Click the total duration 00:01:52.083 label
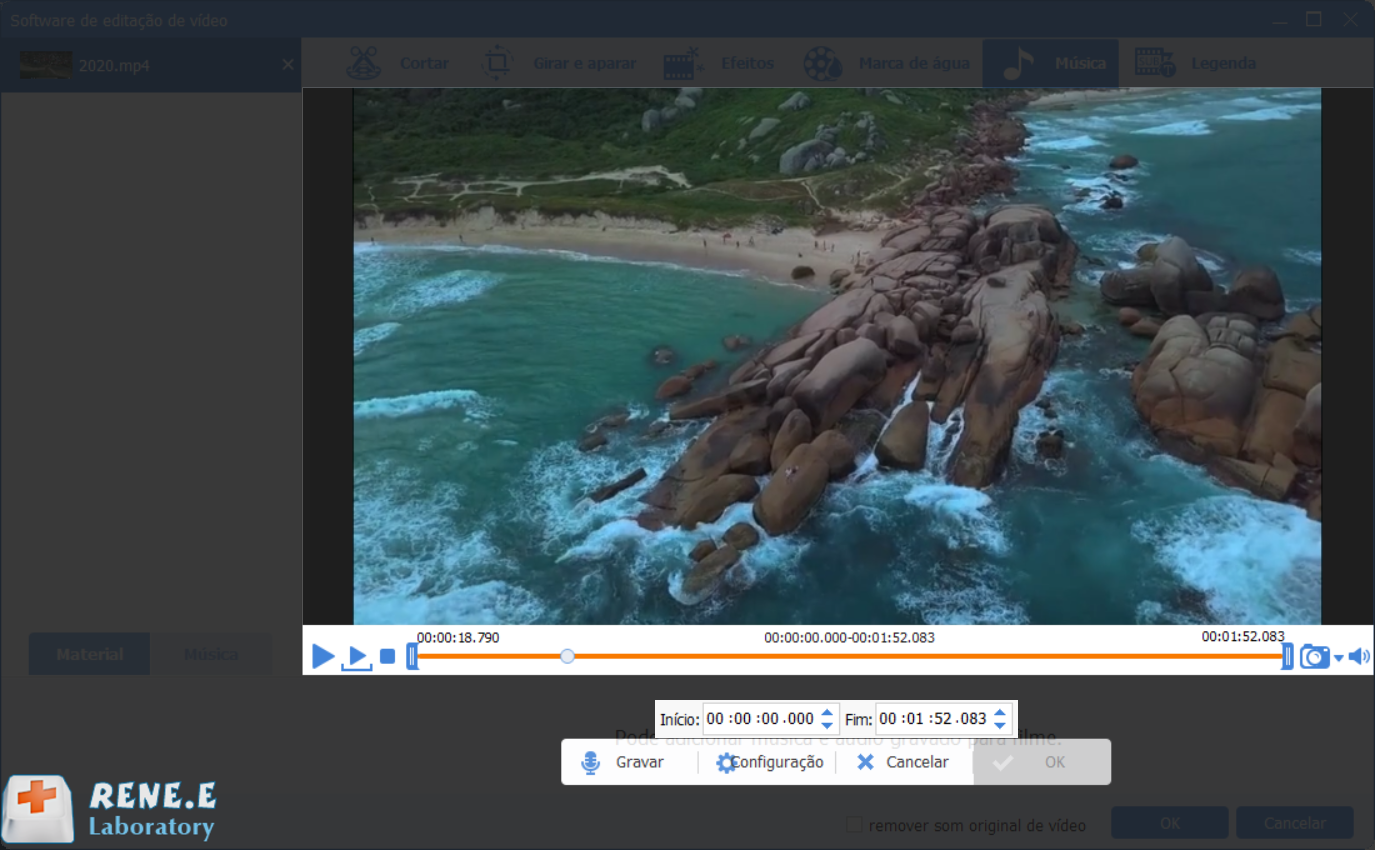 (1243, 636)
